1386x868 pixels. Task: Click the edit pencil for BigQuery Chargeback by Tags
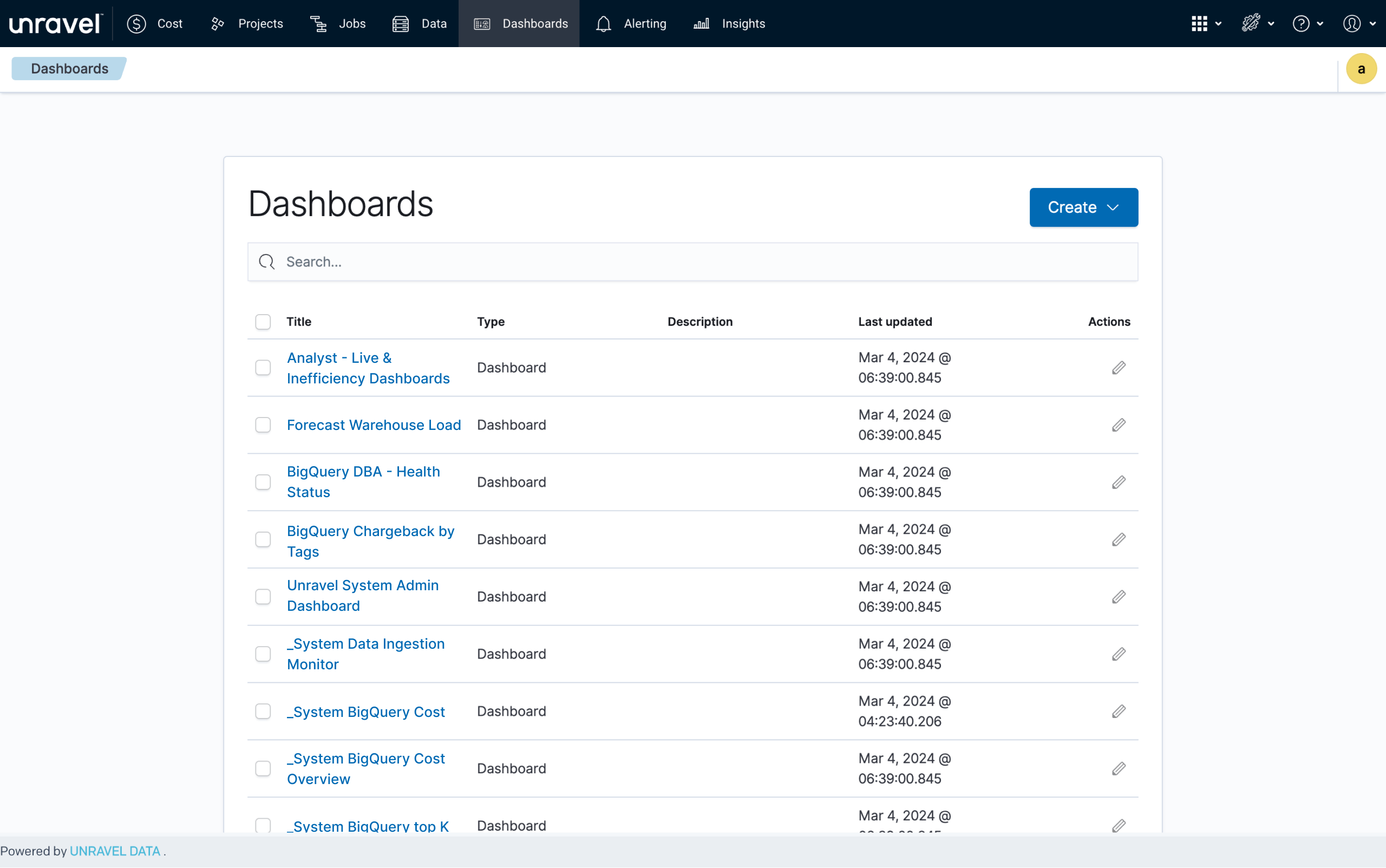click(x=1118, y=539)
